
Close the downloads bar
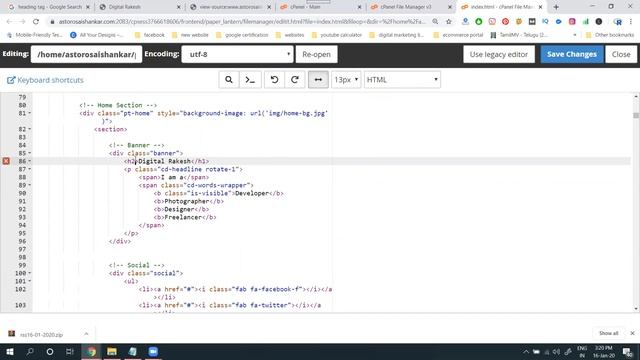click(x=632, y=333)
